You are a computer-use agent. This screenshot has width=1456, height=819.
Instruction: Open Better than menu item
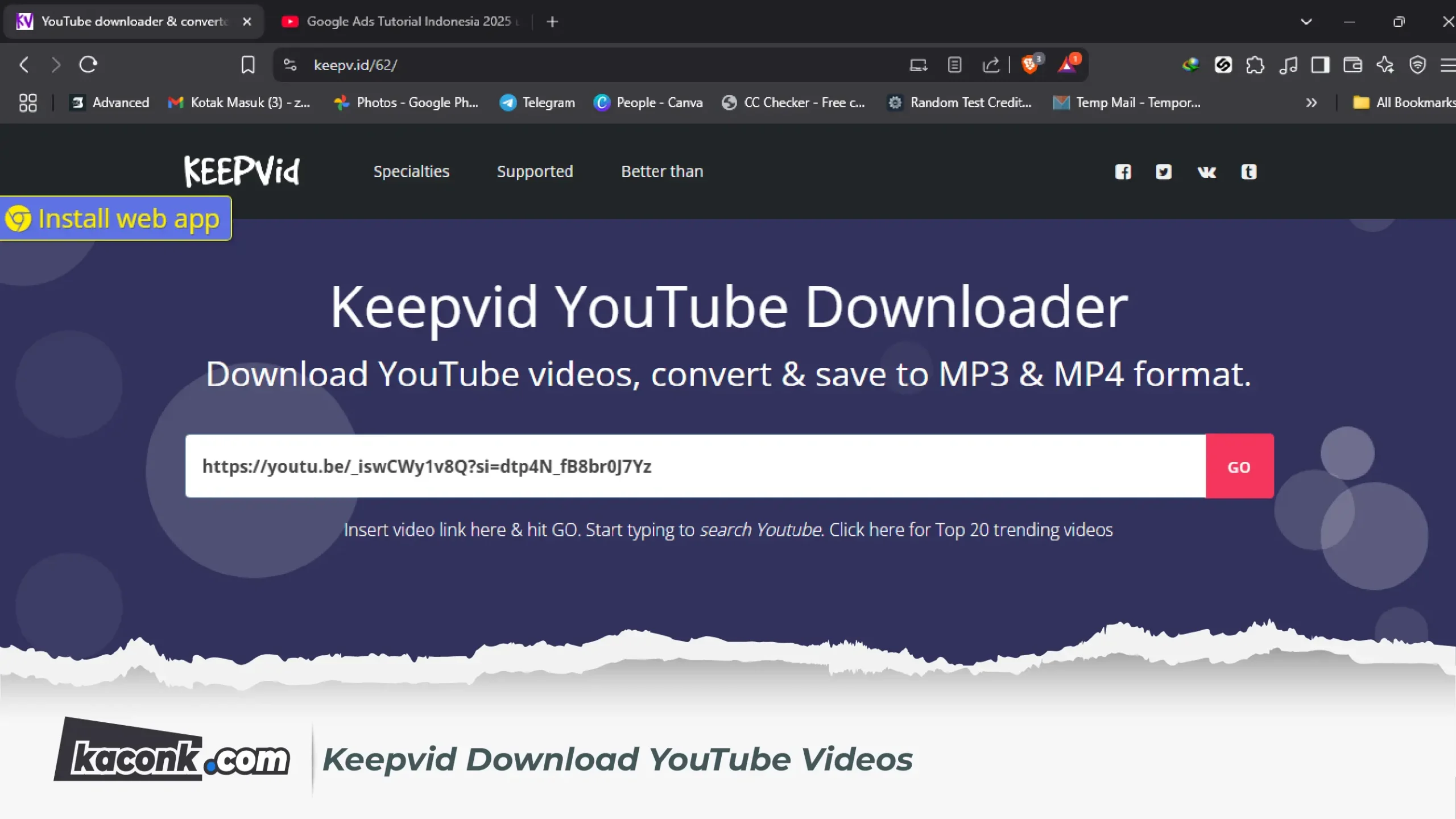[662, 171]
